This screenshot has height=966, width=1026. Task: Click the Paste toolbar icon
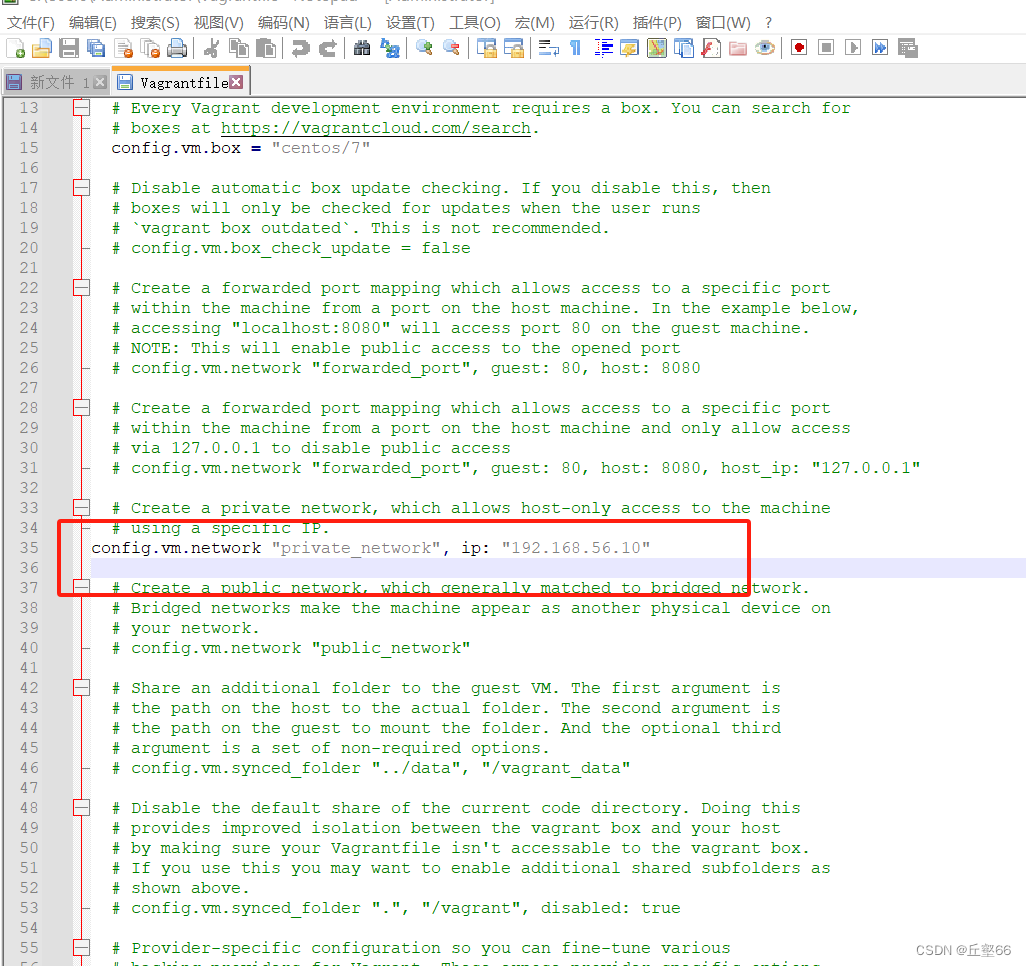pos(266,48)
